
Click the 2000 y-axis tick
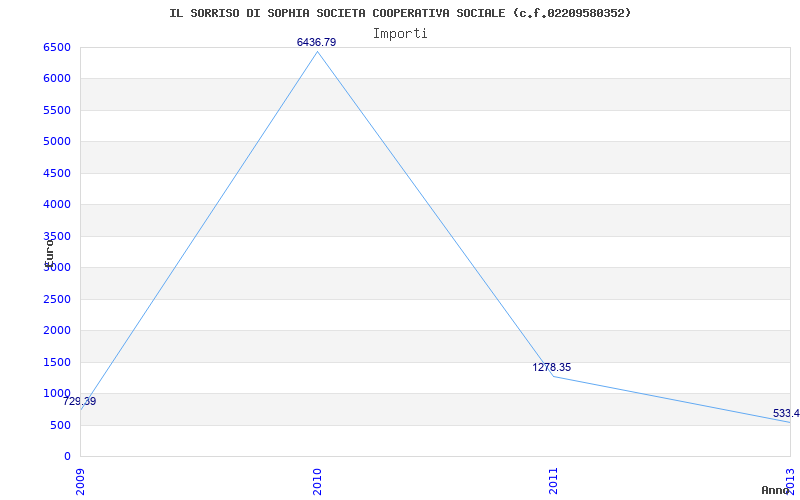[x=56, y=331]
